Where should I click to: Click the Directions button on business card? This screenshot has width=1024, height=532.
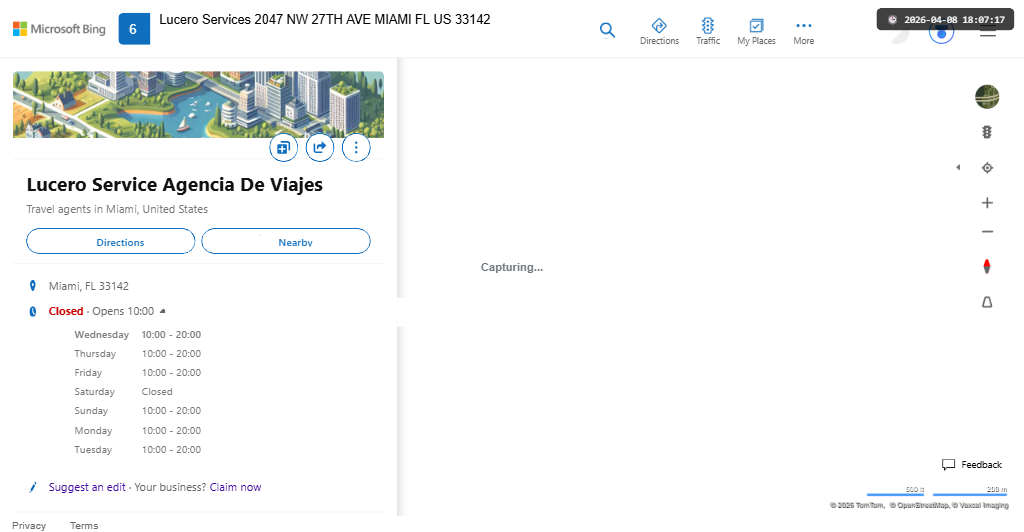click(110, 242)
